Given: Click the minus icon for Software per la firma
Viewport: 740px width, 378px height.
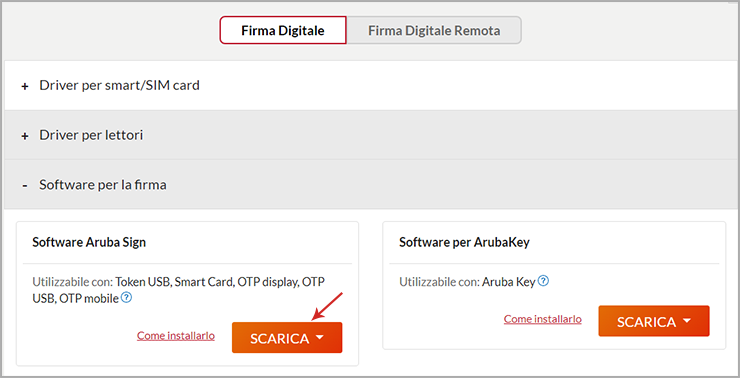Looking at the screenshot, I should (25, 185).
